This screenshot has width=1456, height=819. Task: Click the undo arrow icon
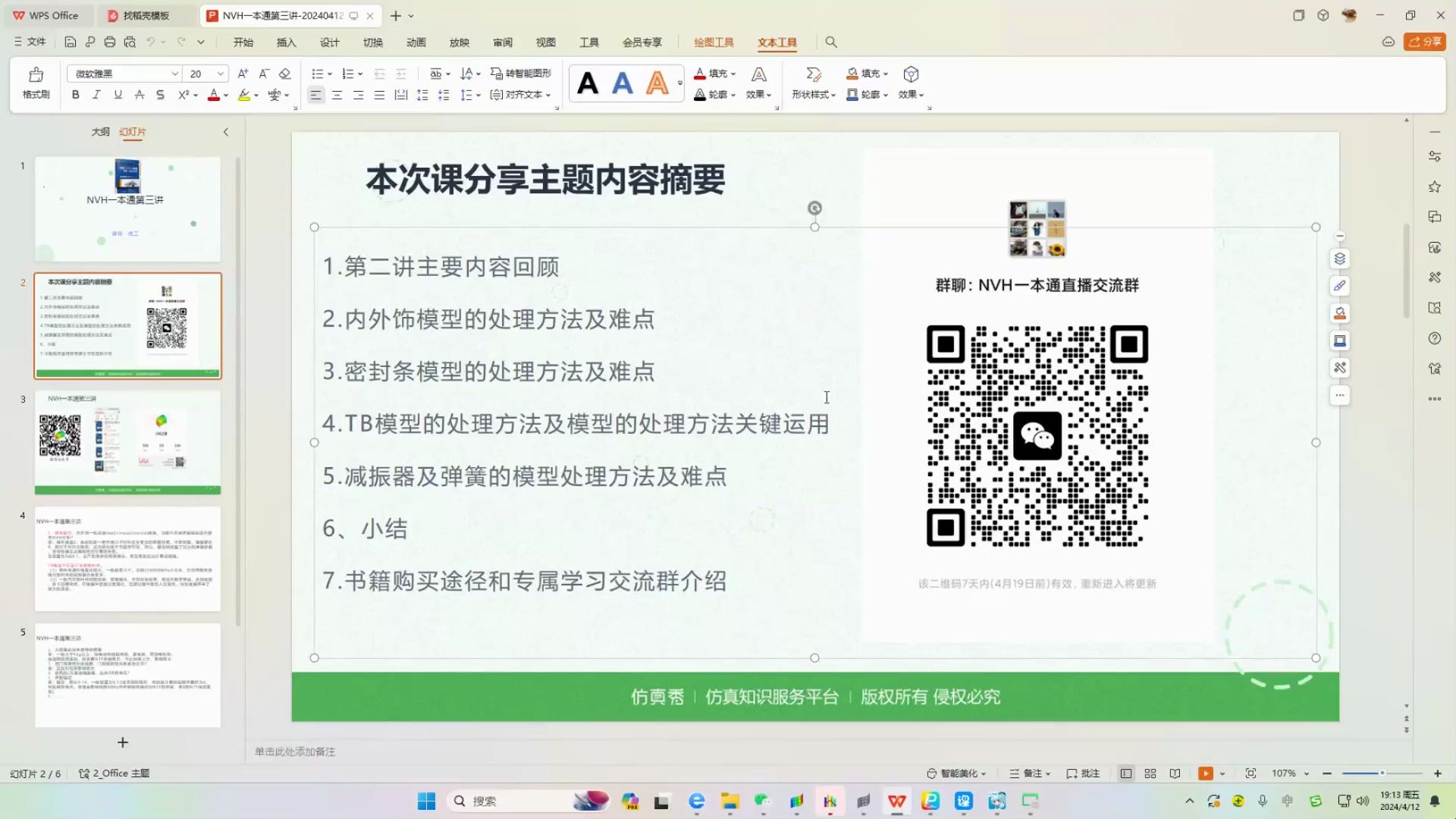coord(151,42)
